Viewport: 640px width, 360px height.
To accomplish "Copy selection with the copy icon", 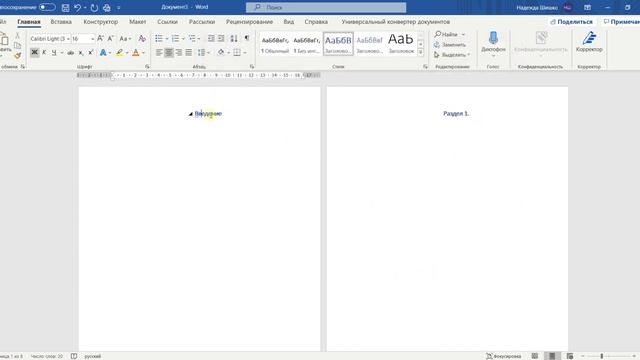I will [17, 46].
